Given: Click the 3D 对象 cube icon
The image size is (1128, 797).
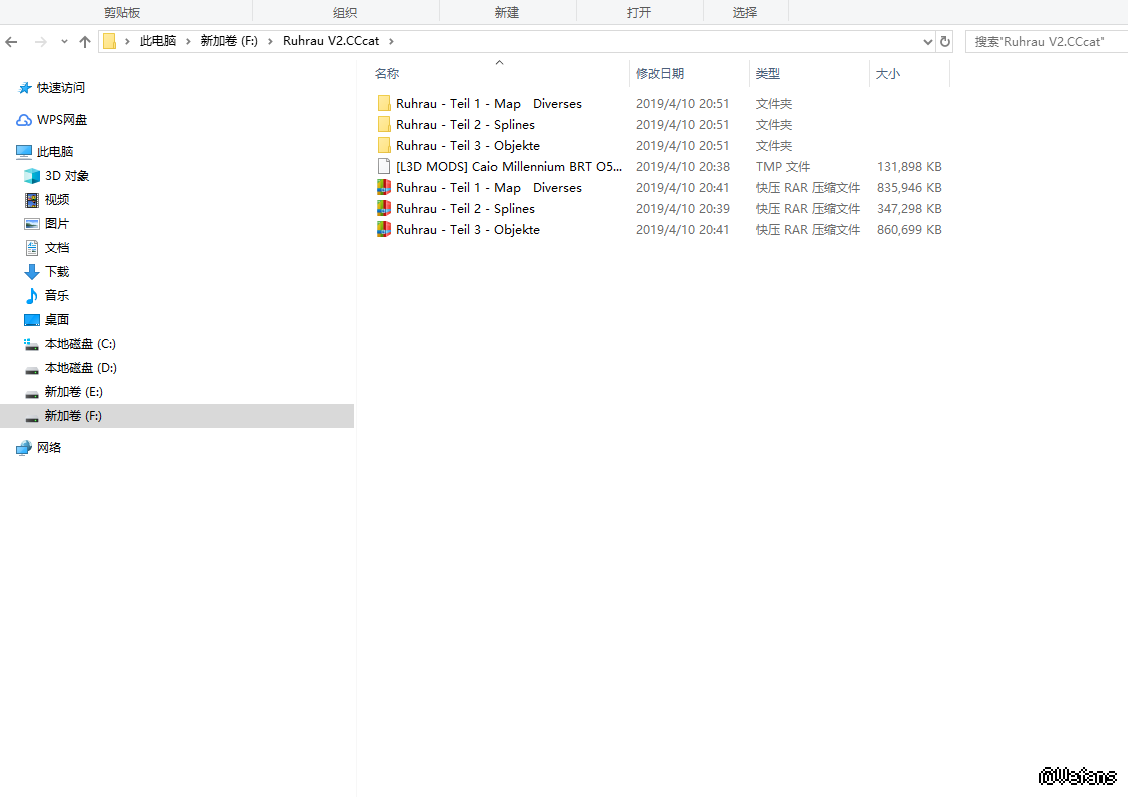Looking at the screenshot, I should point(32,176).
